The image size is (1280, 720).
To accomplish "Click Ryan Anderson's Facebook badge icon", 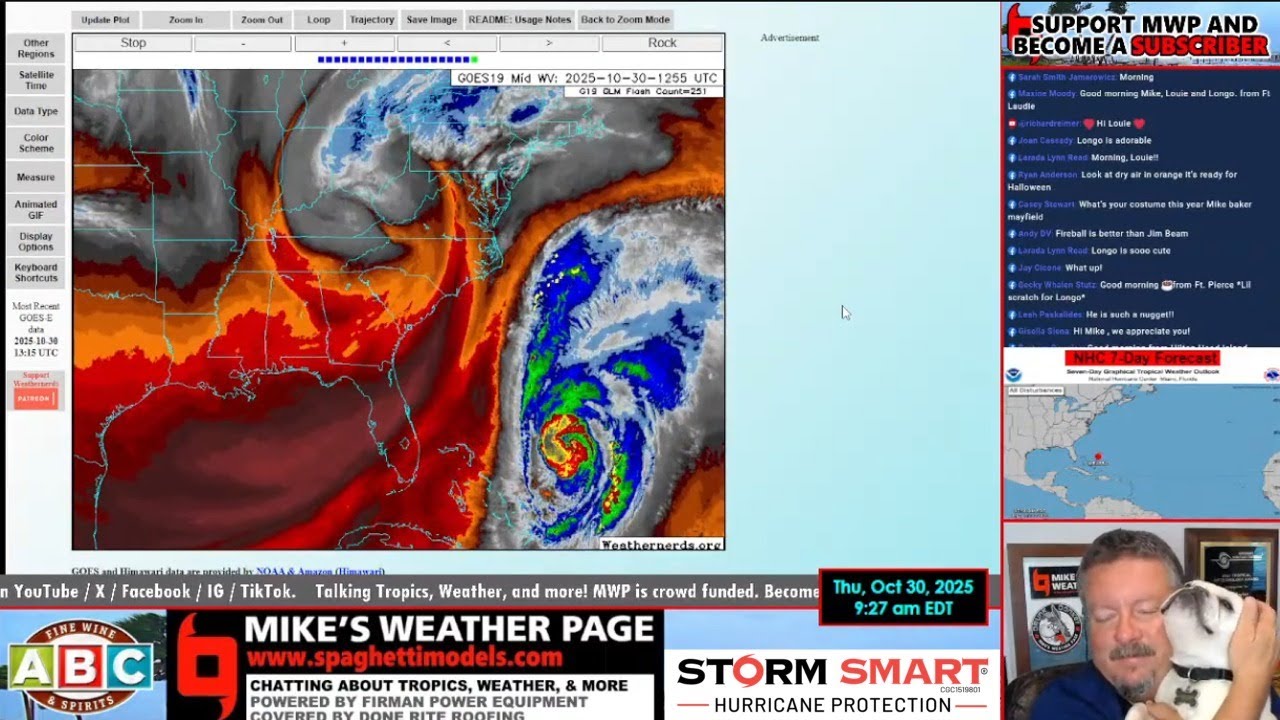I will [x=1012, y=175].
